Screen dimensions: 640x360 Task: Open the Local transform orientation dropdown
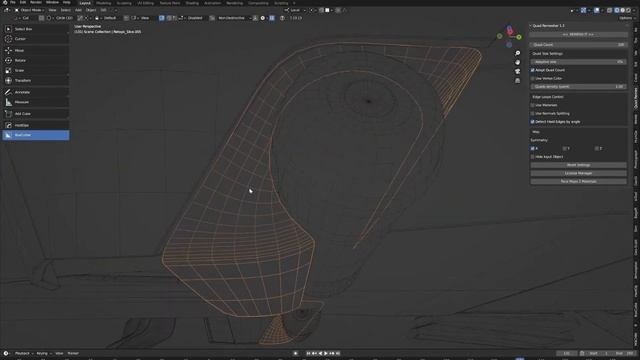tap(295, 10)
